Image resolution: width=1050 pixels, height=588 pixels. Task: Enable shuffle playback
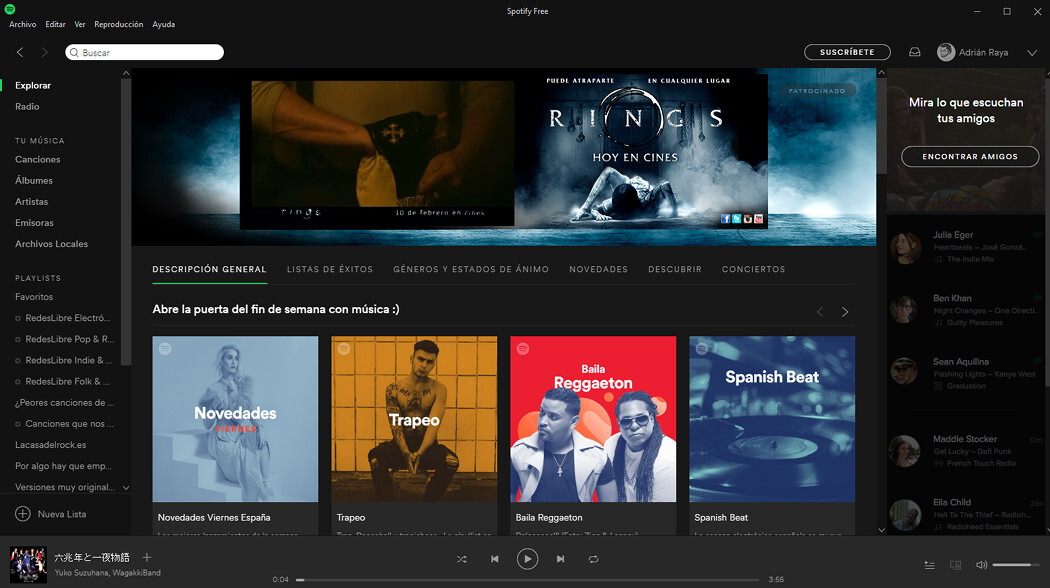[462, 559]
